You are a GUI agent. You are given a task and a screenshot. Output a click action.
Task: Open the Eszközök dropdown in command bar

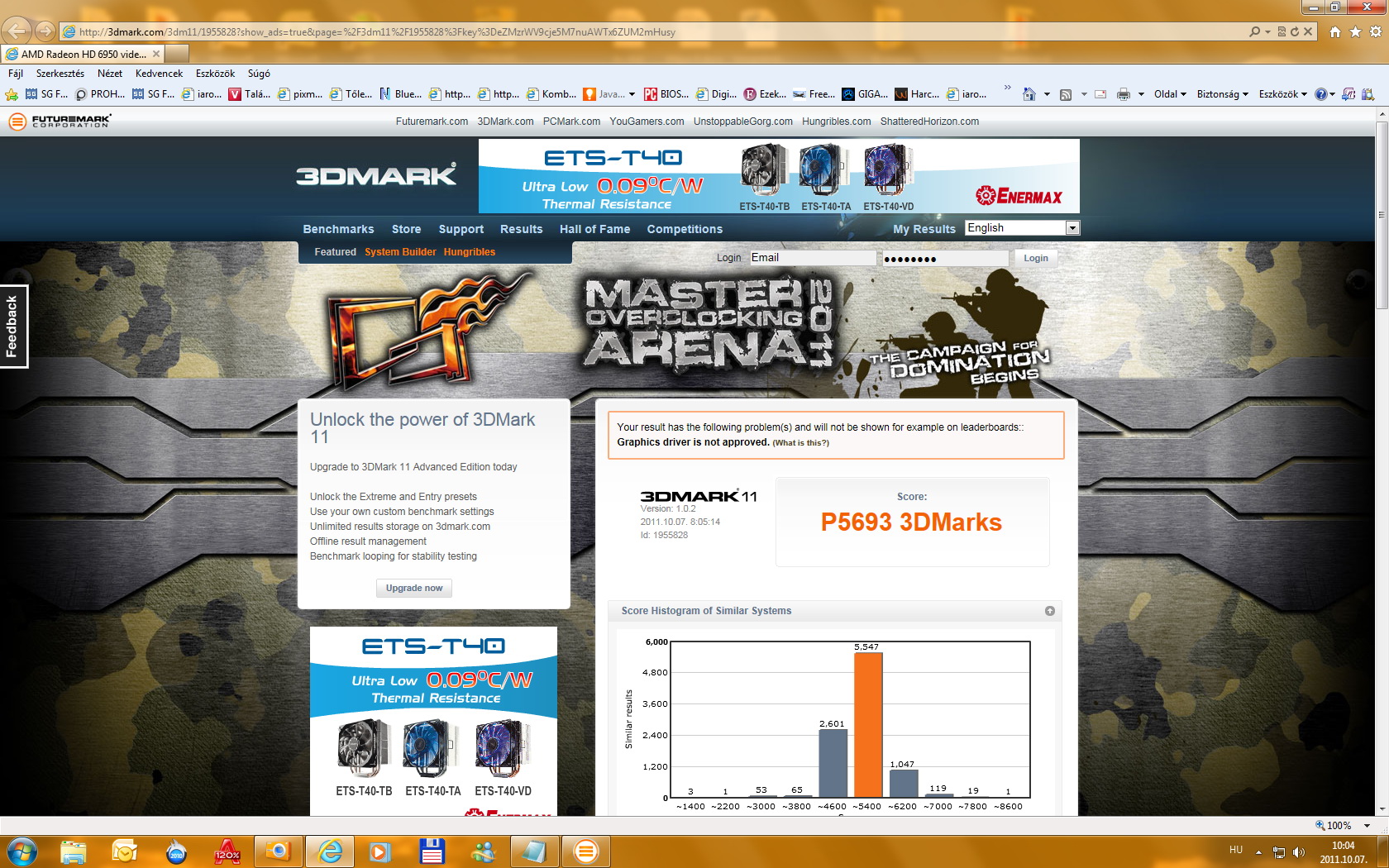point(1282,94)
